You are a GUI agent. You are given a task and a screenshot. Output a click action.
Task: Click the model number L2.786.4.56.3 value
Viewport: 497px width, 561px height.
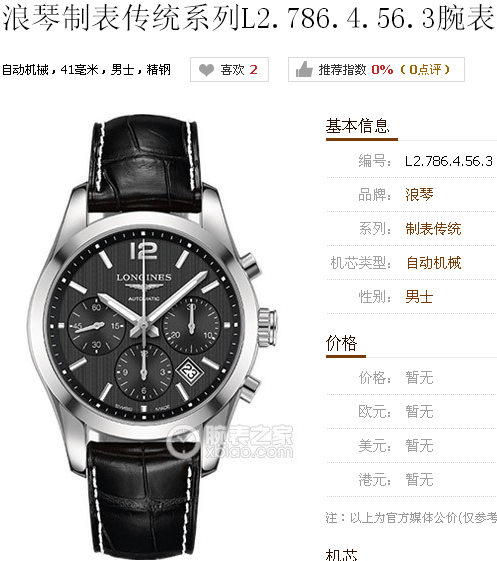pyautogui.click(x=449, y=161)
